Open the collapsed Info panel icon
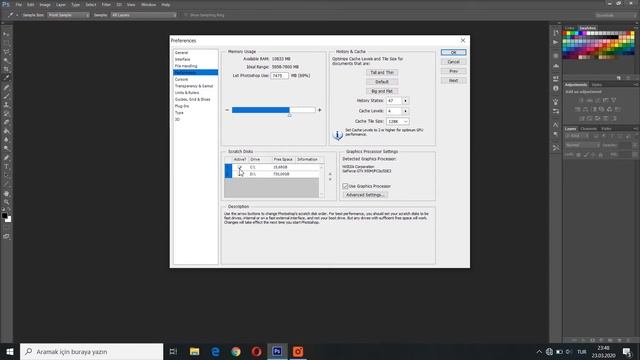The height and width of the screenshot is (360, 640). (x=556, y=89)
